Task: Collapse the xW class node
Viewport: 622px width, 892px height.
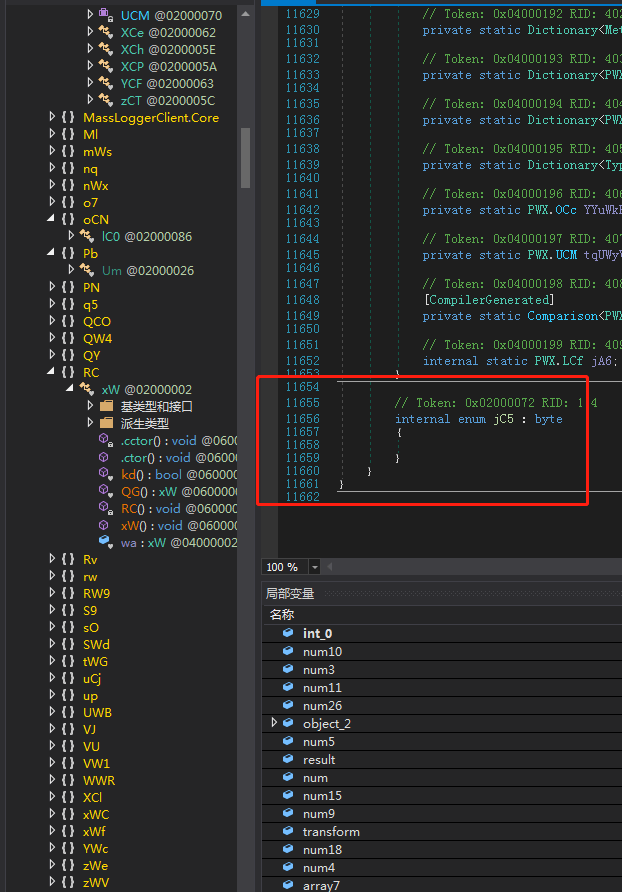Action: (x=70, y=389)
